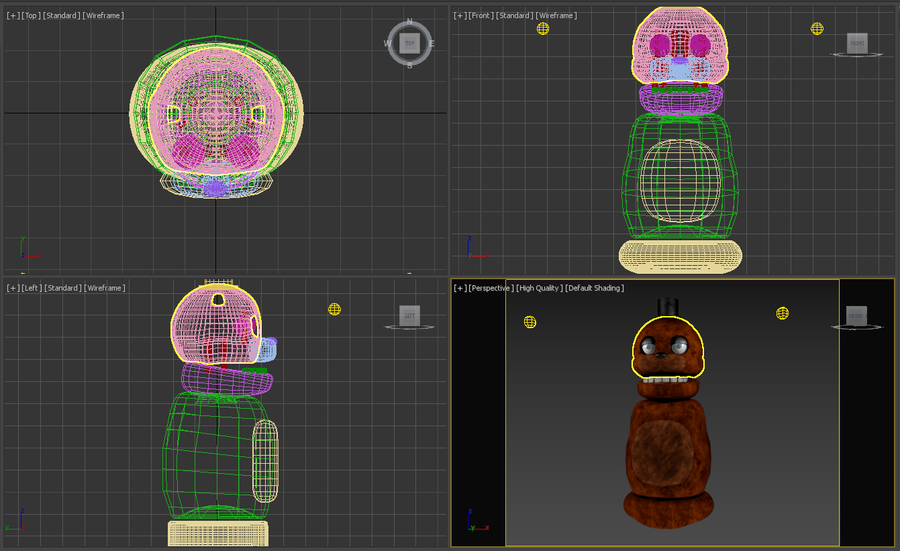
Task: Click the TOP face of Top viewport ViewCube
Action: 409,43
